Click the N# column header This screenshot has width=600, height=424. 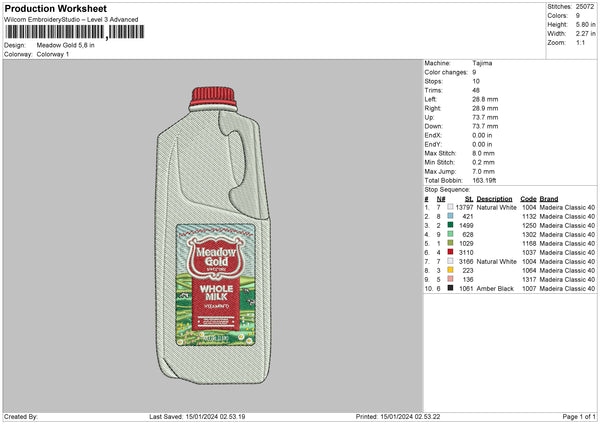[441, 199]
